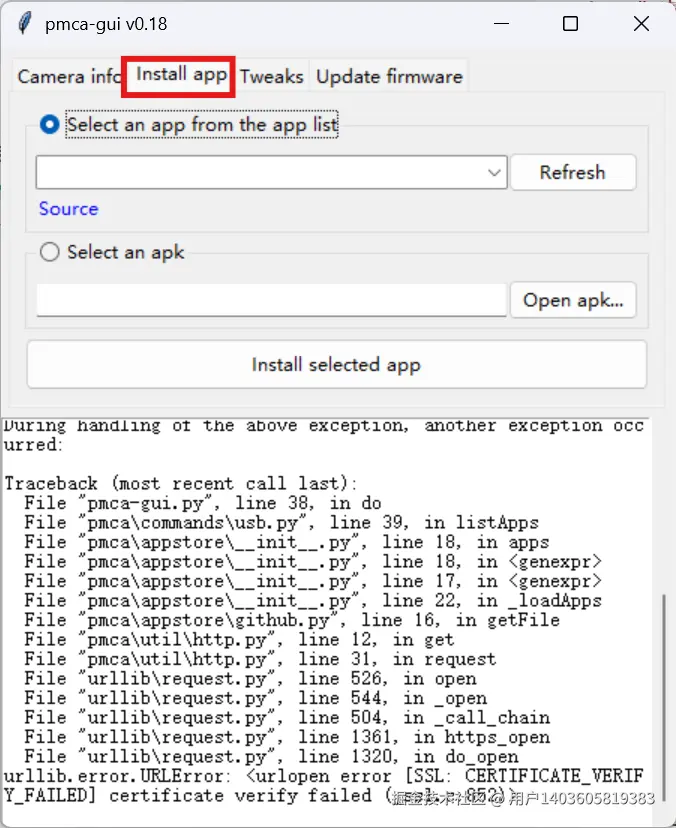Click the 'line 12, in get' log row

239,639
